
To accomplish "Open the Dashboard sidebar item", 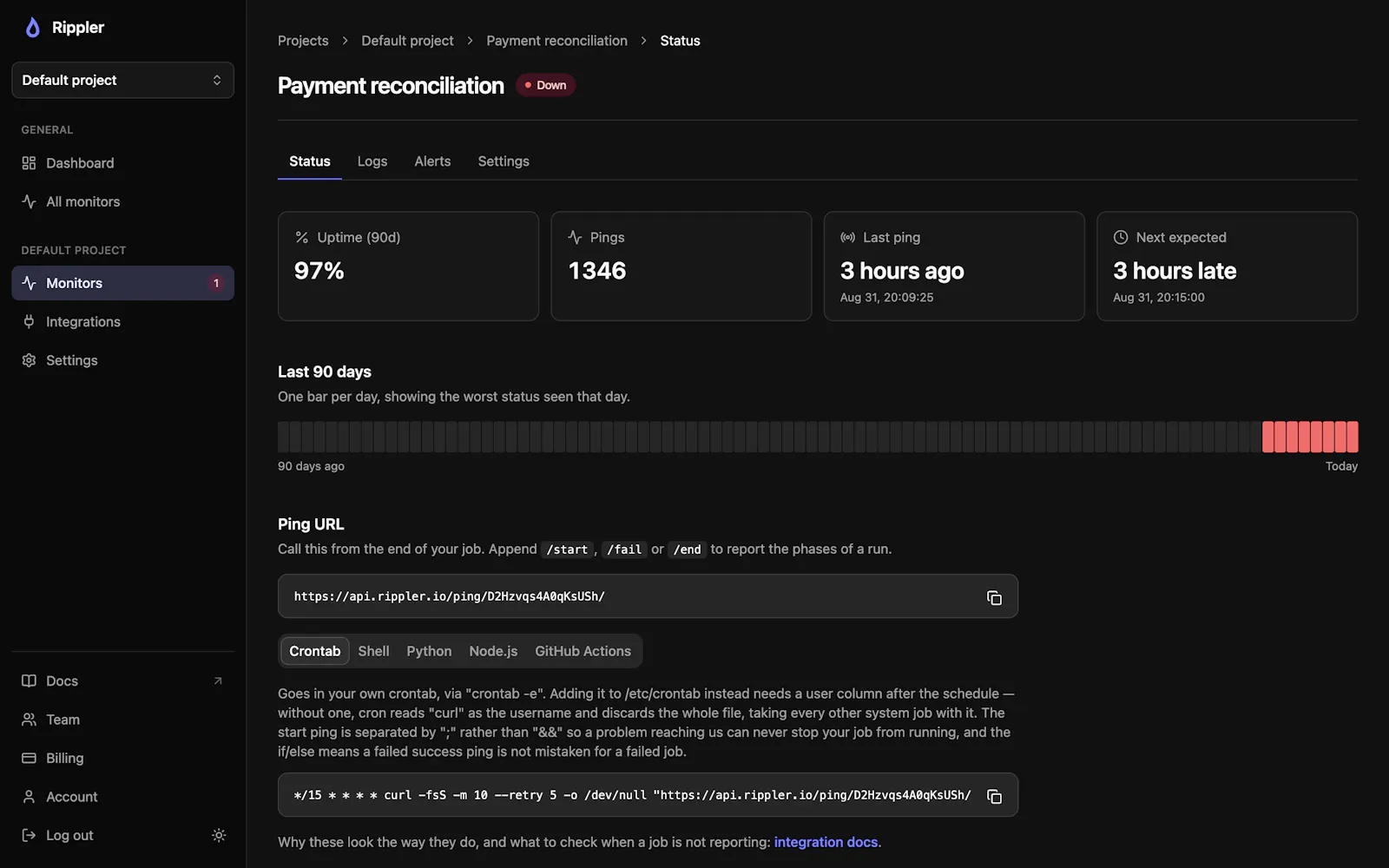I will 122,163.
